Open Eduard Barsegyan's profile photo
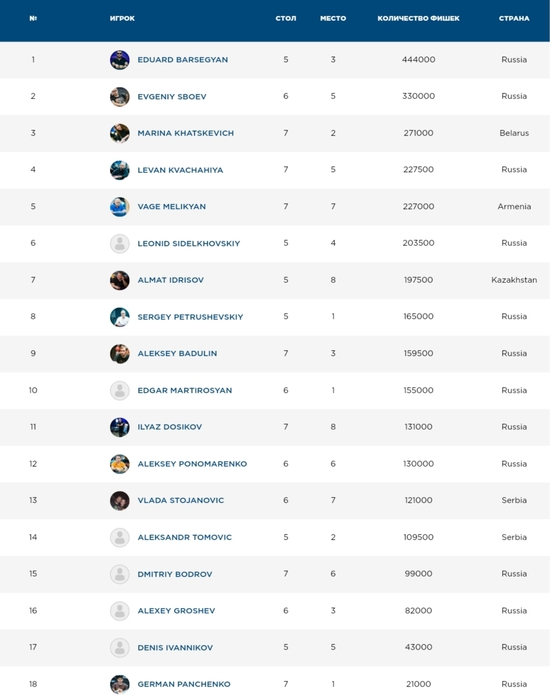The height and width of the screenshot is (700, 550). tap(120, 60)
